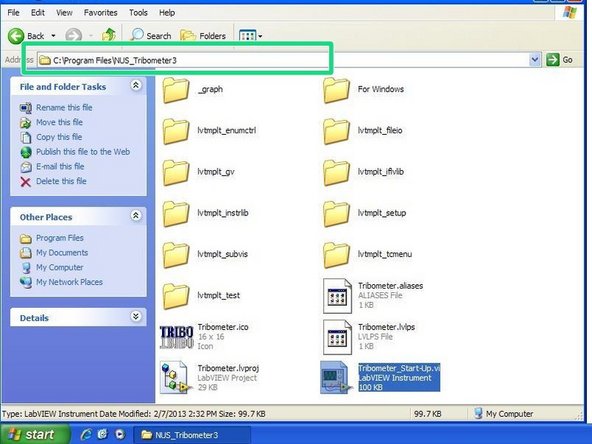Click Move this file
The height and width of the screenshot is (444, 592).
(x=59, y=122)
